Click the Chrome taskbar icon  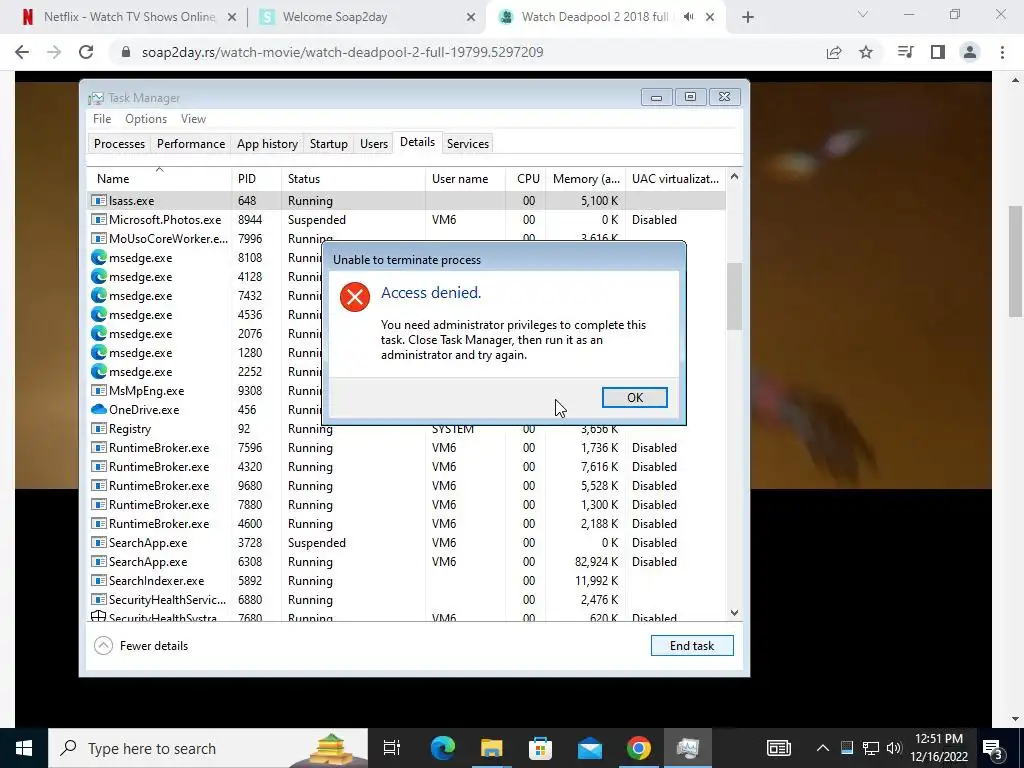tap(639, 748)
